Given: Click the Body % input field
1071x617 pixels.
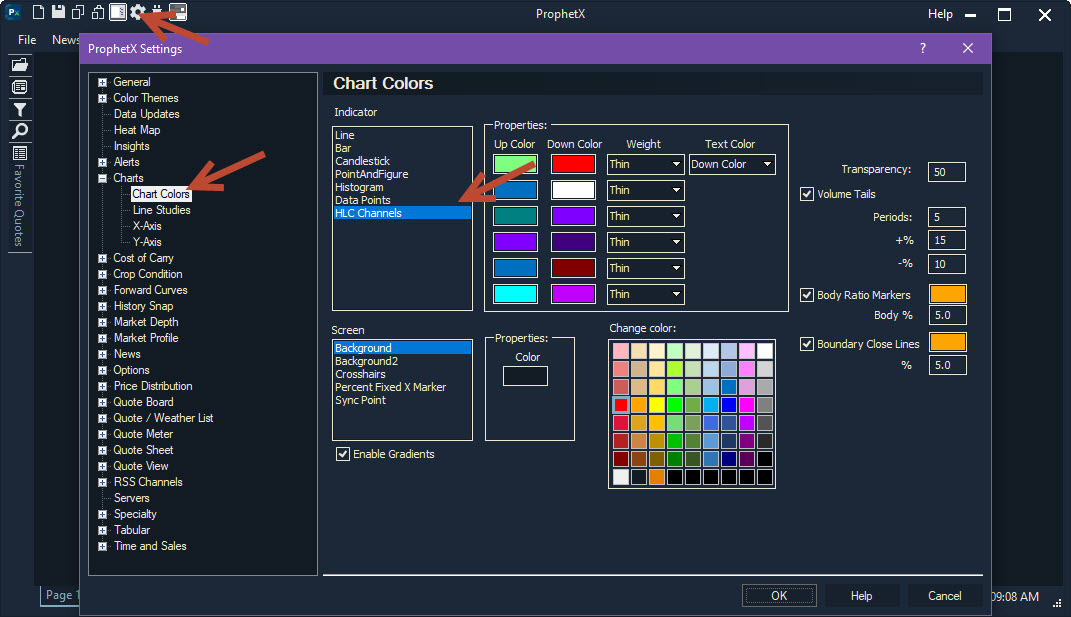Looking at the screenshot, I should [947, 316].
